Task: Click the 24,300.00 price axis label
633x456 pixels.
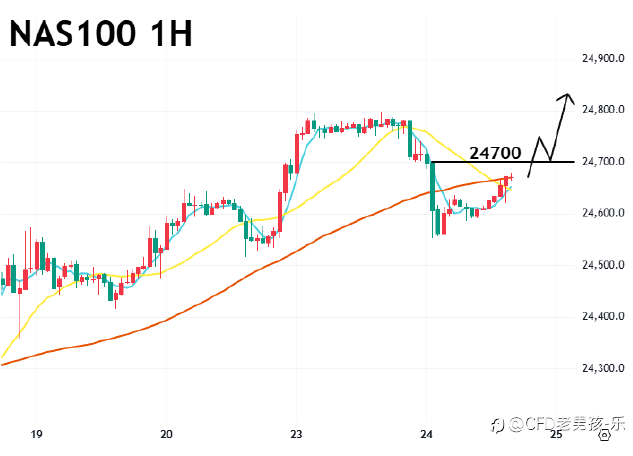Action: tap(602, 369)
